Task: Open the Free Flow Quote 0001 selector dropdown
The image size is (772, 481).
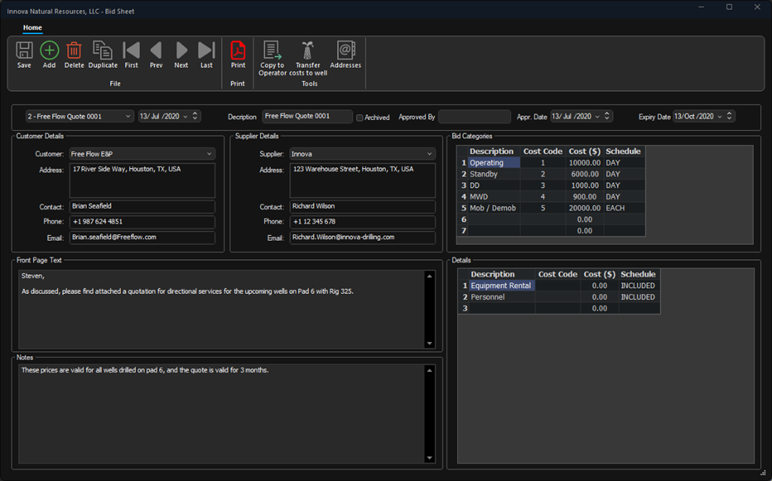Action: click(128, 117)
